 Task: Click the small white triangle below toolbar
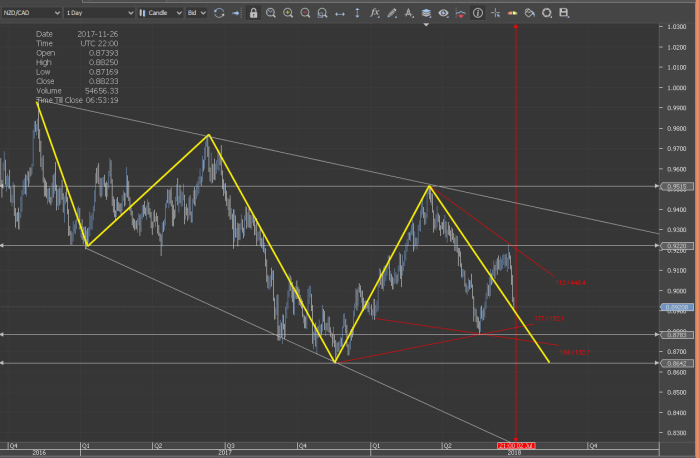click(426, 25)
